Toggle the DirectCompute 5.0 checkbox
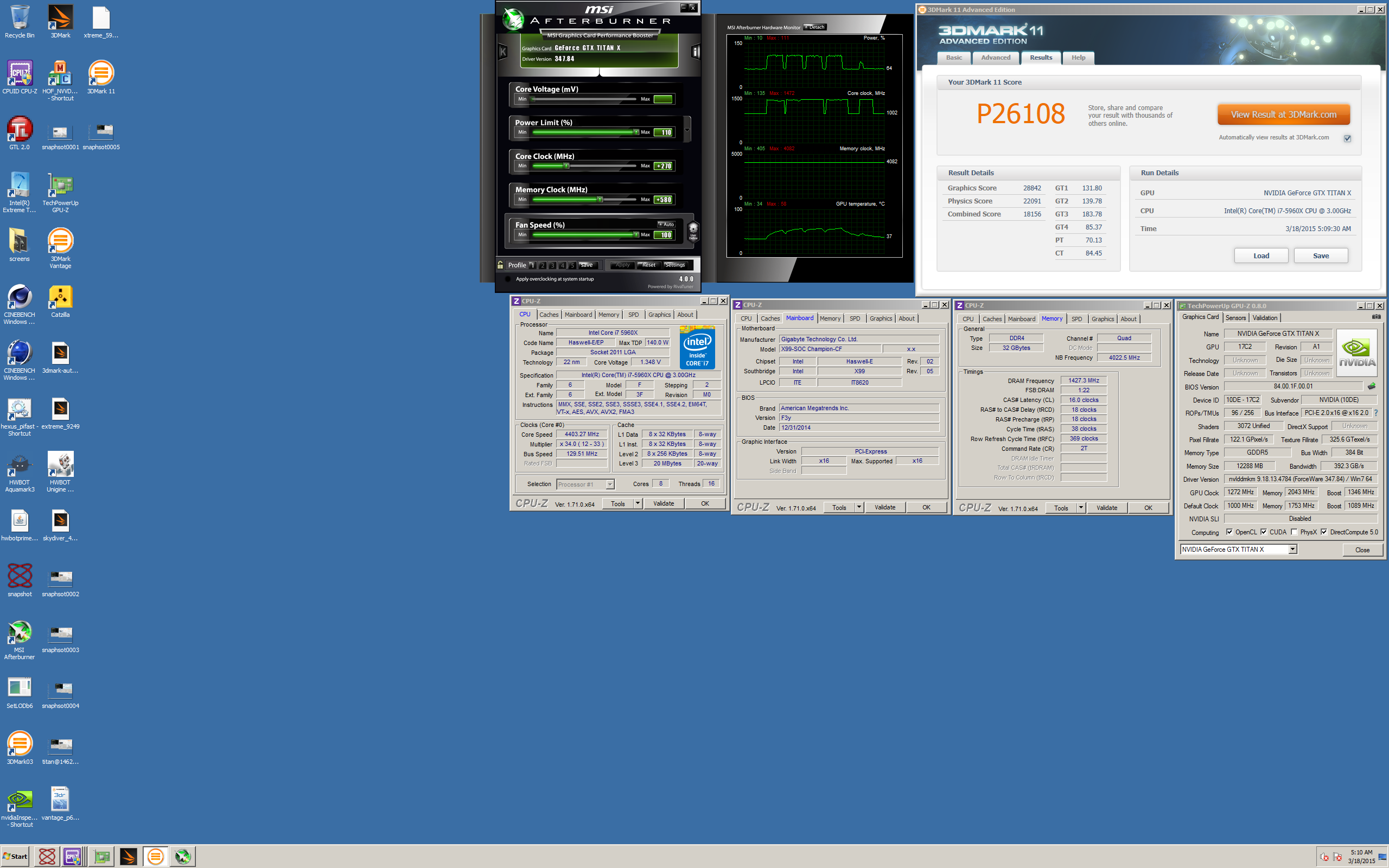This screenshot has width=1389, height=868. [1323, 532]
